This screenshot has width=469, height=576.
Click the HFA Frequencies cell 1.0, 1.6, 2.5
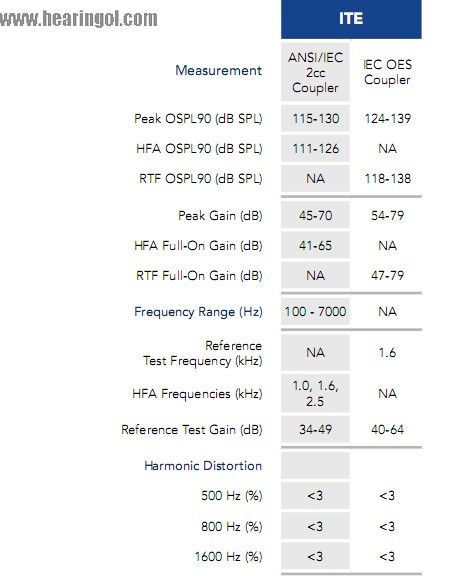[x=315, y=393]
